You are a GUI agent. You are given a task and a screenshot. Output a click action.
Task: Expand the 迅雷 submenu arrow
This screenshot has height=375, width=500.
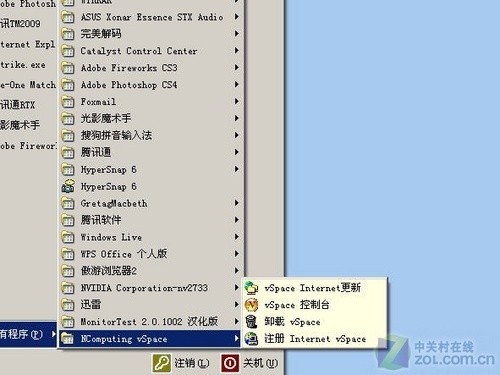click(x=236, y=304)
